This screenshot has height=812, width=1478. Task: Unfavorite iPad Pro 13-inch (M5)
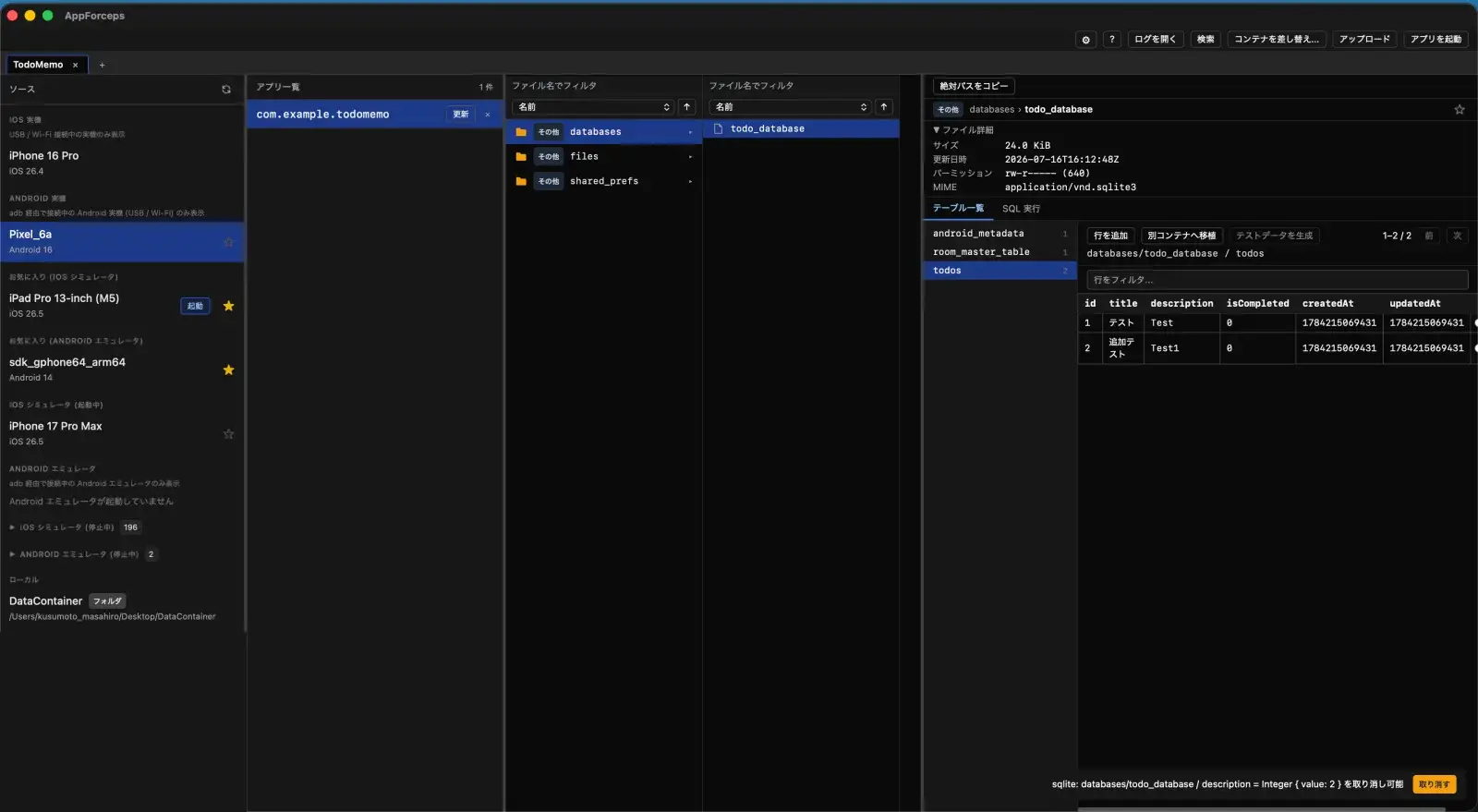pyautogui.click(x=228, y=306)
